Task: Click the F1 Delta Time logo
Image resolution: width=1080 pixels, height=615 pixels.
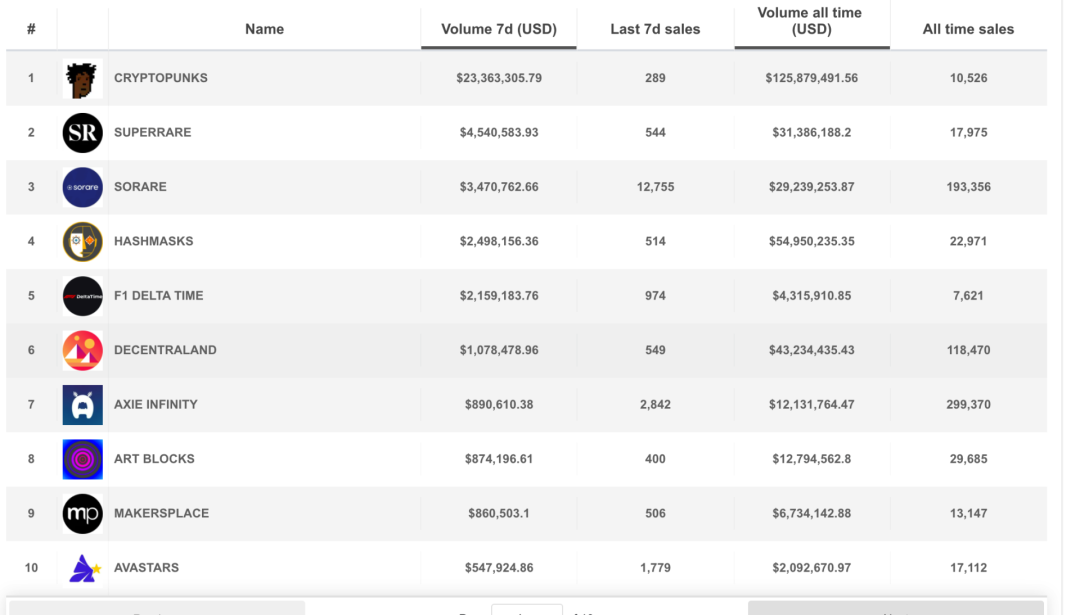Action: tap(83, 296)
